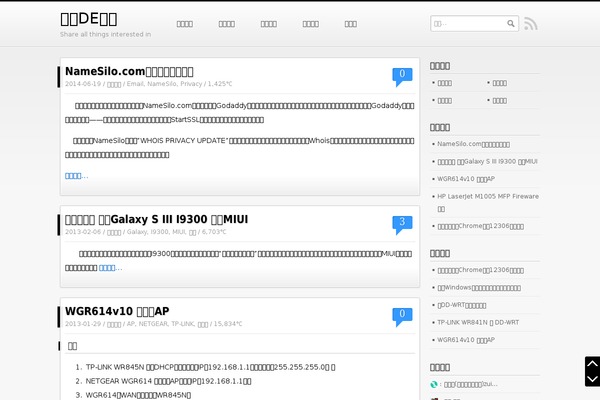Screen dimensions: 600x400
Task: Open sidebar link Galaxy S III I9300 MIUI
Action: 488,162
